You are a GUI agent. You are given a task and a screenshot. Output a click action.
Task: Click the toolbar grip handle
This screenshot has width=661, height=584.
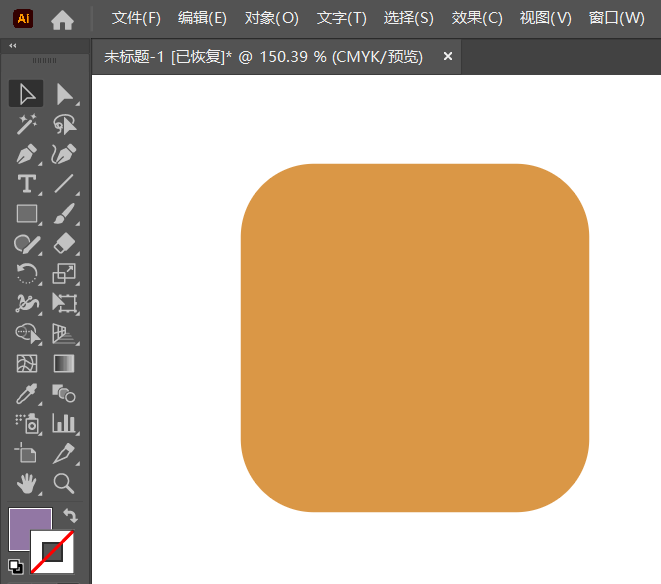pyautogui.click(x=45, y=61)
